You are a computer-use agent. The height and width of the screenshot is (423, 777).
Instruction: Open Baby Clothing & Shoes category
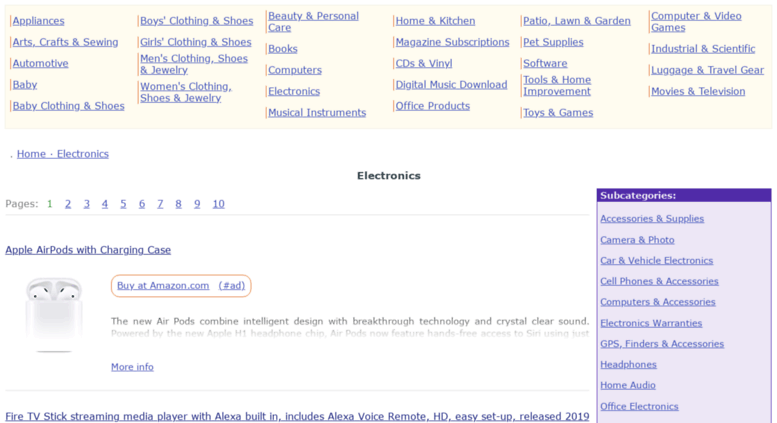click(x=68, y=106)
